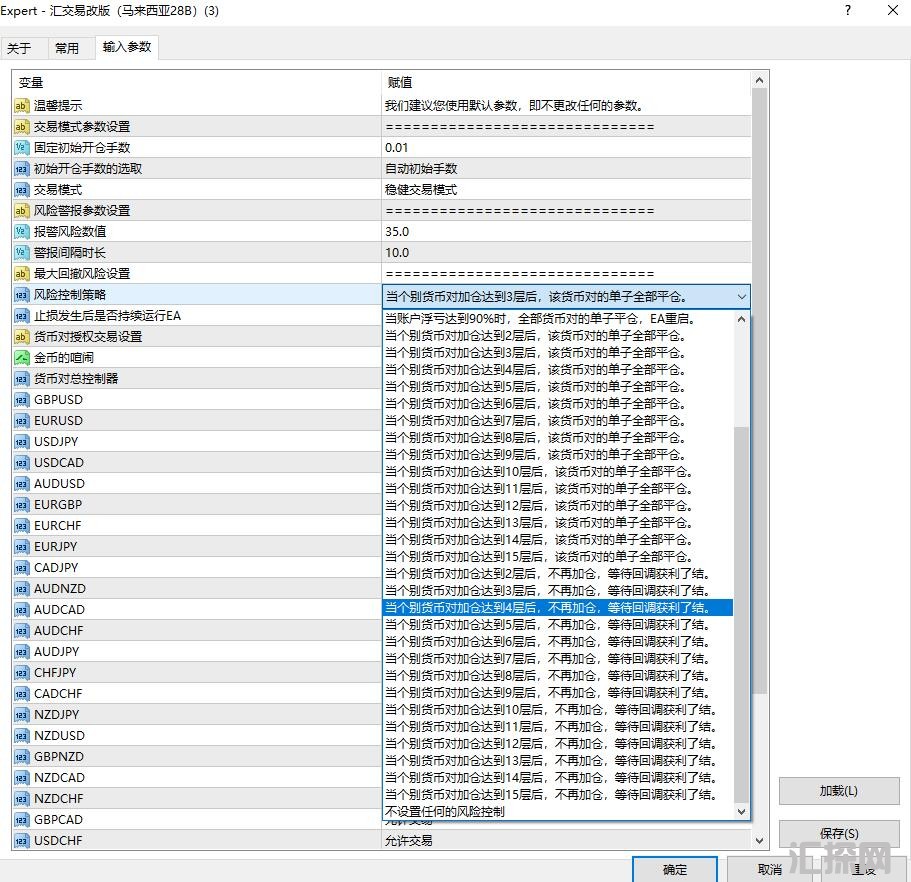Click the icon beside 报警风险数值
The height and width of the screenshot is (882, 911).
(21, 232)
